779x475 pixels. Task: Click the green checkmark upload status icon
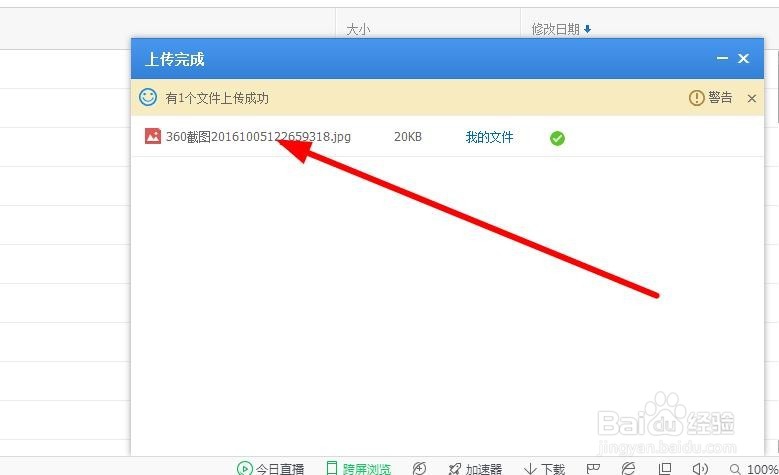[x=557, y=138]
